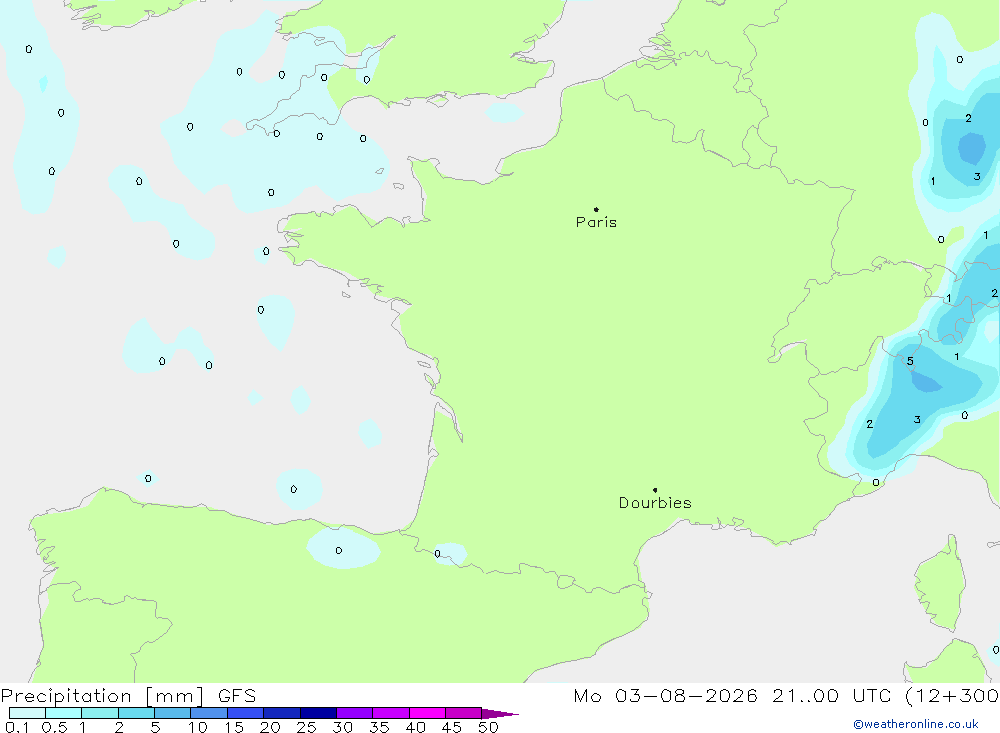This screenshot has height=733, width=1000.
Task: Click the 20–25 mm dark blue legend swatch
Action: 282,713
